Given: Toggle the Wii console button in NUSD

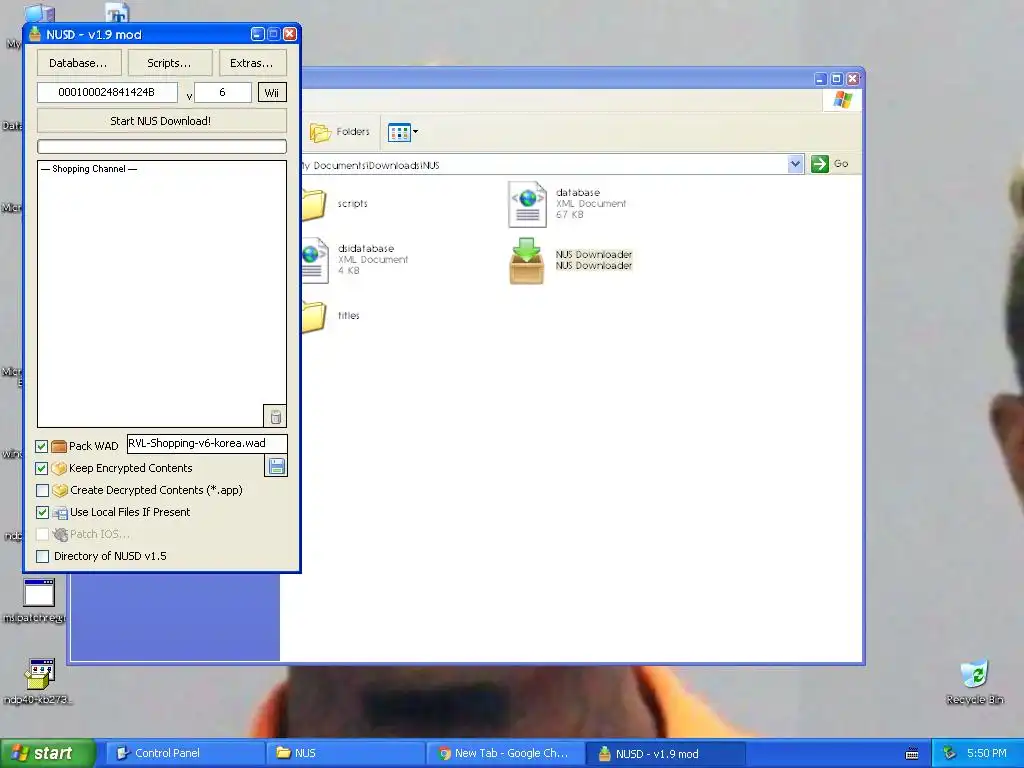Looking at the screenshot, I should pyautogui.click(x=272, y=93).
